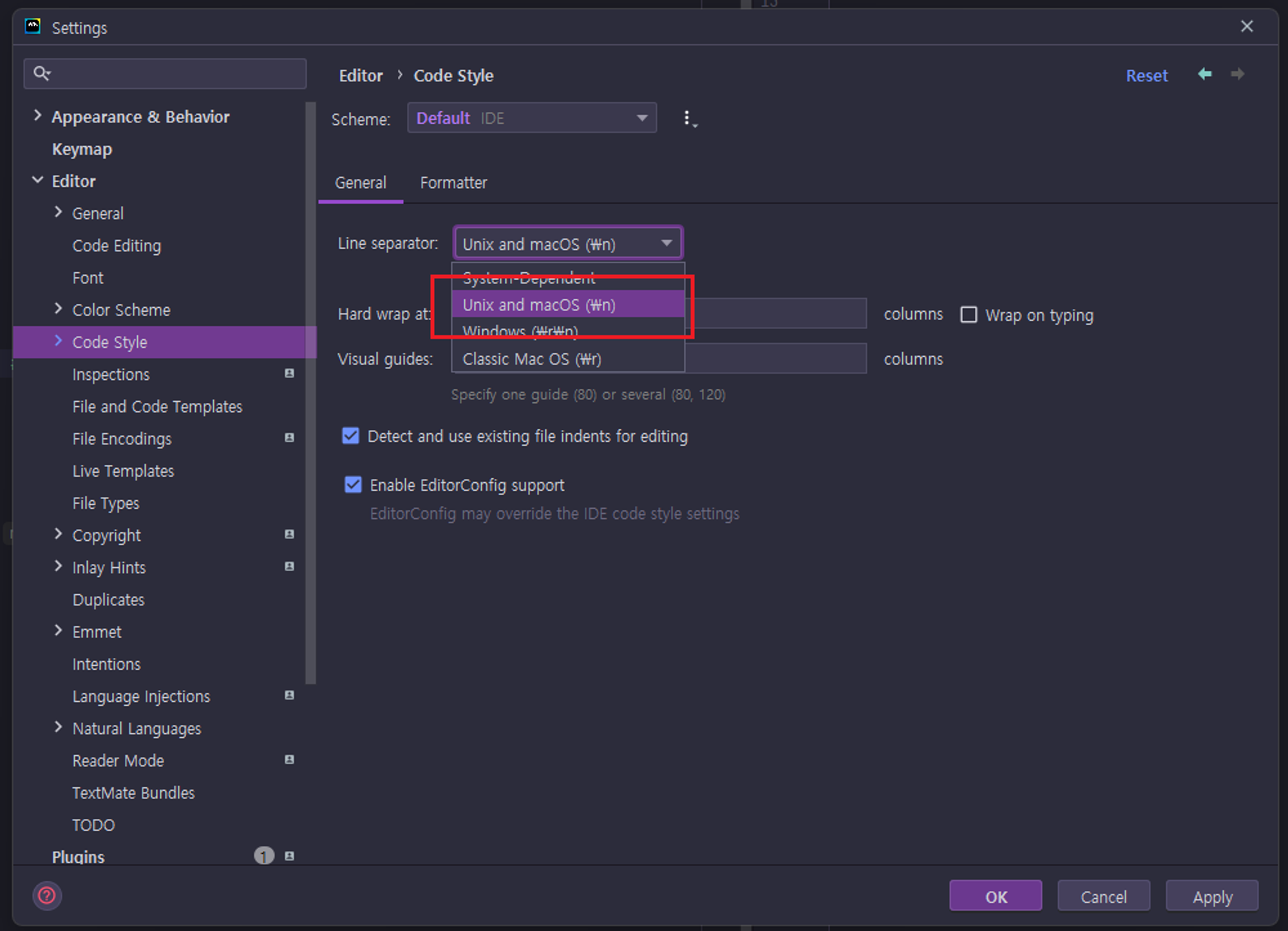Open scheme actions three-dot menu
Screen dimensions: 1288x931
pos(688,118)
